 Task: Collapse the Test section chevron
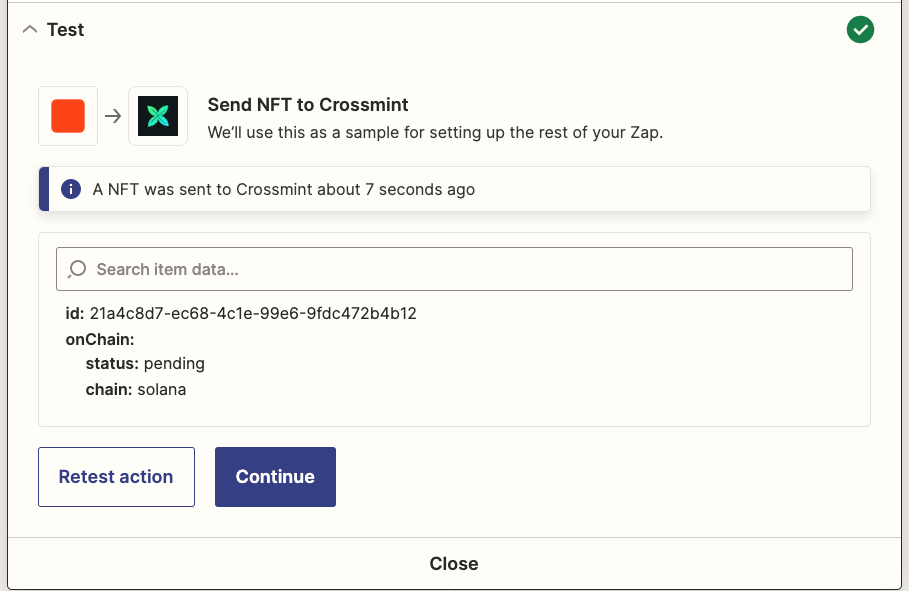coord(30,30)
